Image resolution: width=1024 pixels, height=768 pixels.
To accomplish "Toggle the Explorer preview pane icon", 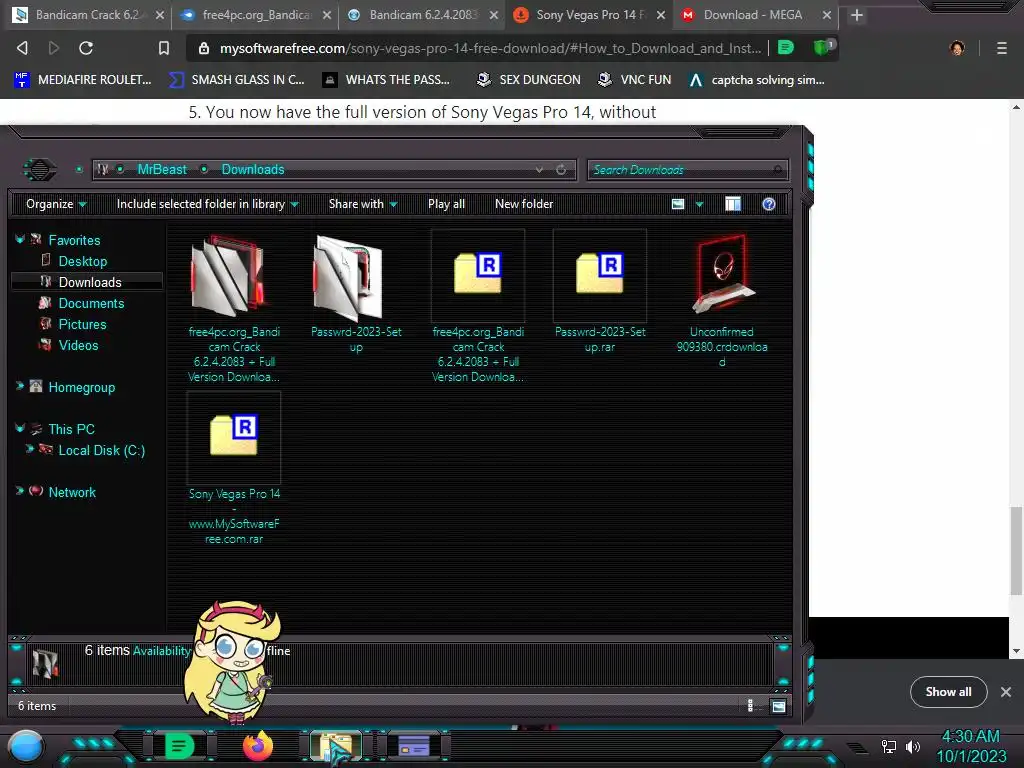I will 733,204.
